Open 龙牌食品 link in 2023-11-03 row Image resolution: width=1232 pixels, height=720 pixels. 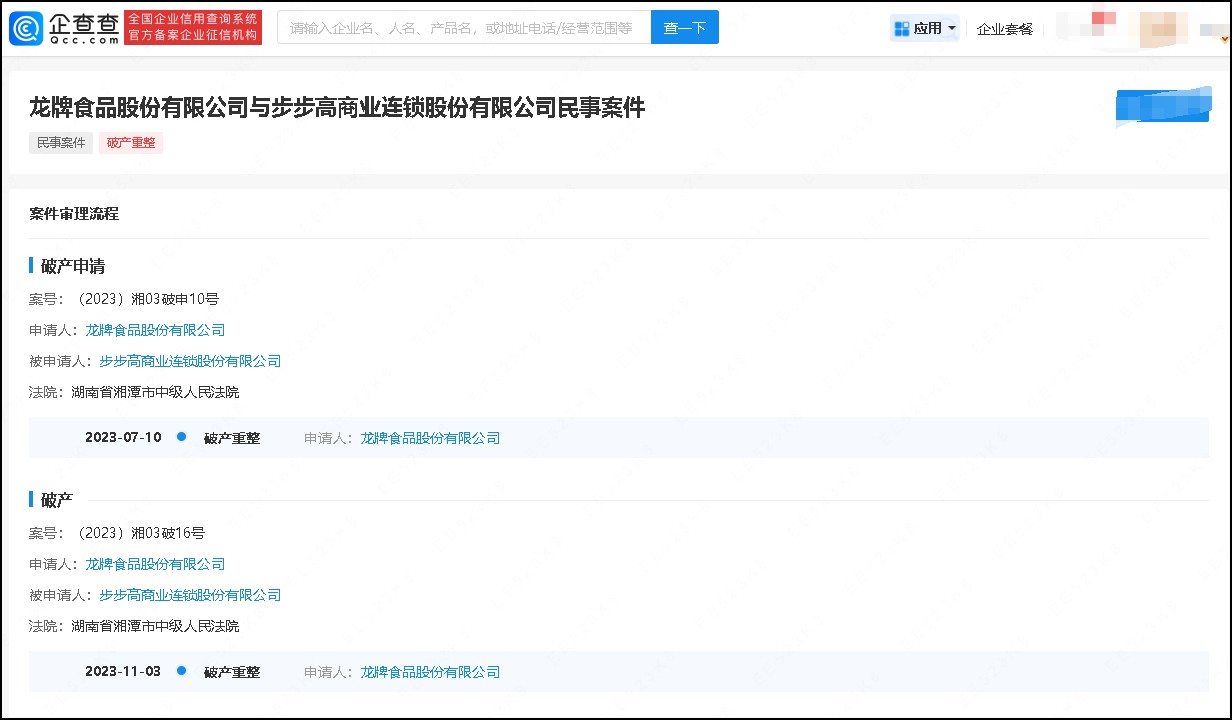[430, 672]
